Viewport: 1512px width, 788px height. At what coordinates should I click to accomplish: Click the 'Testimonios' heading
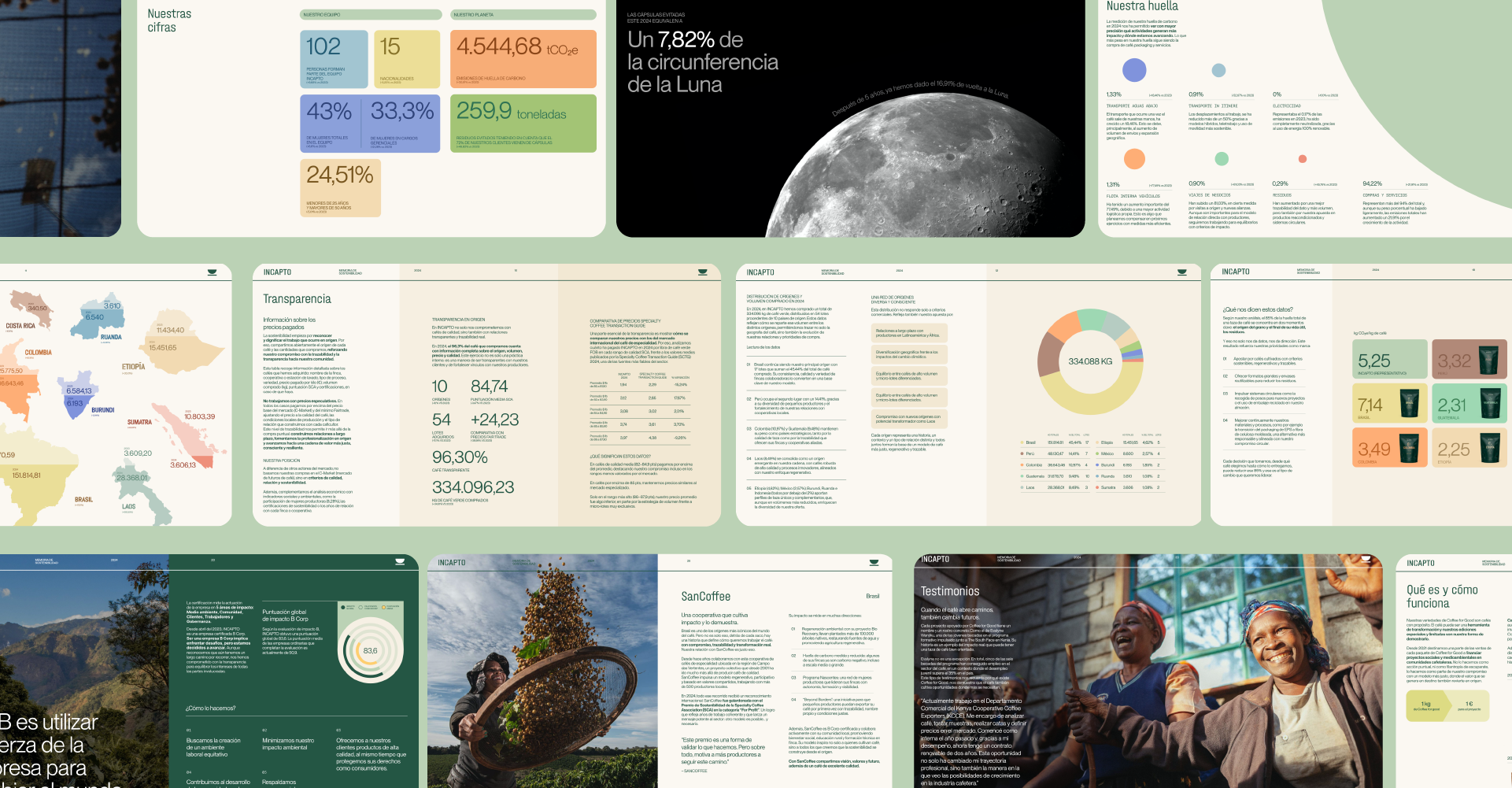tap(950, 591)
